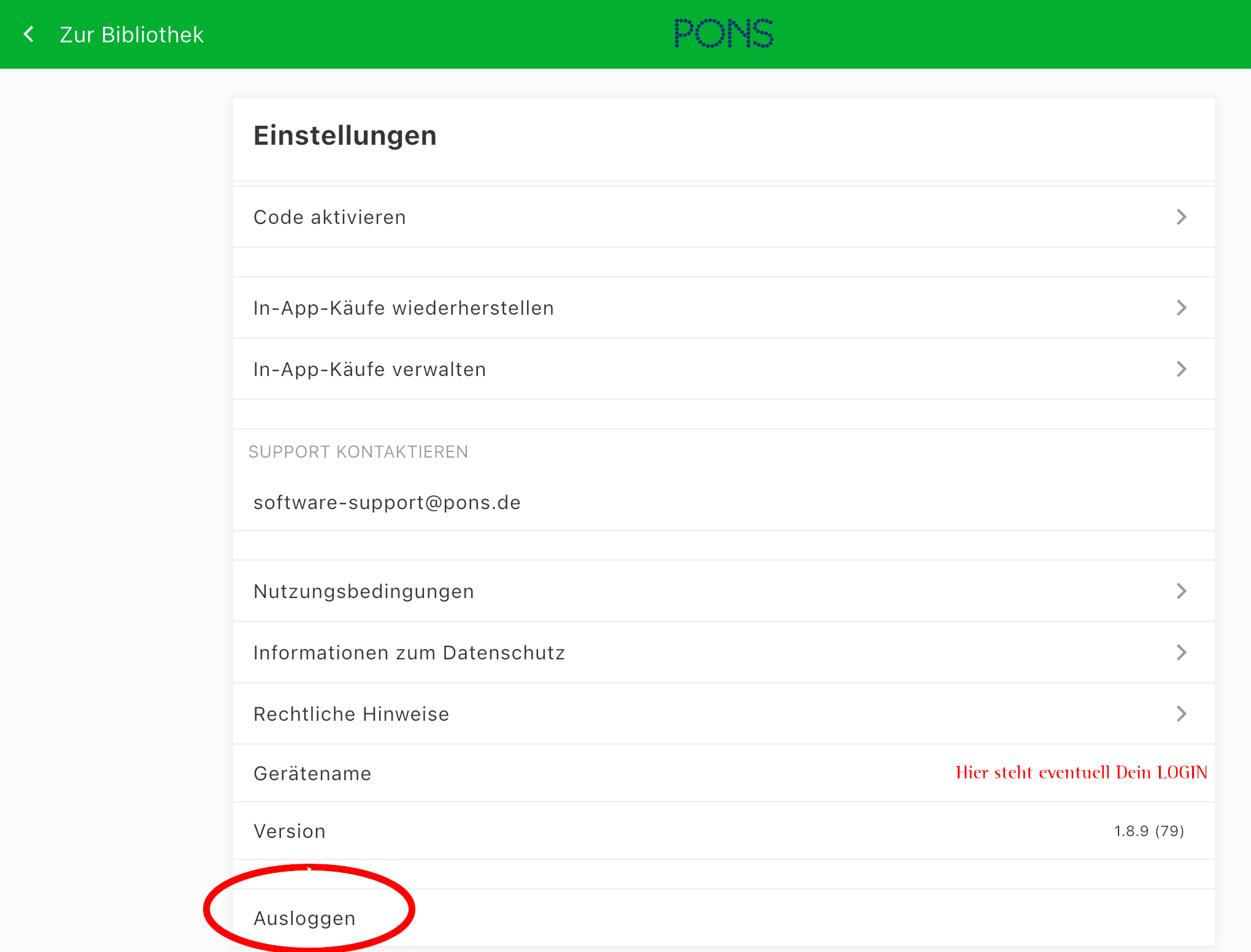Click the back arrow icon

click(x=28, y=34)
